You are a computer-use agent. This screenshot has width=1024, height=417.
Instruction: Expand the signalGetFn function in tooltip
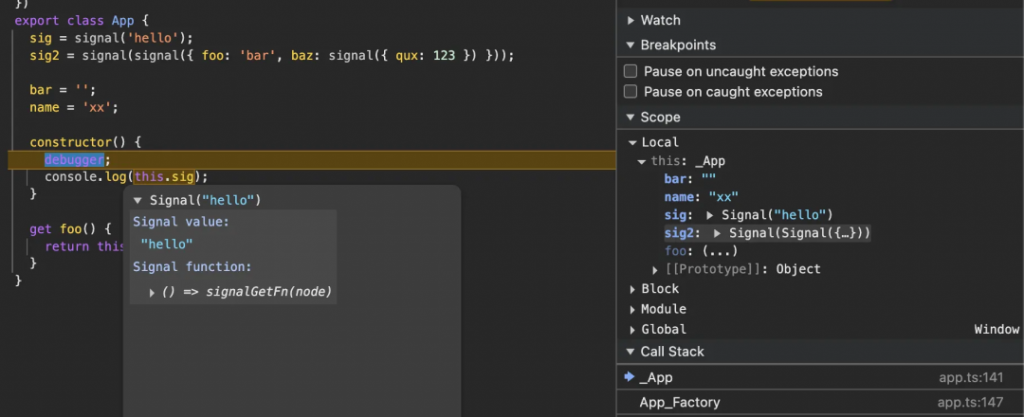tap(152, 292)
